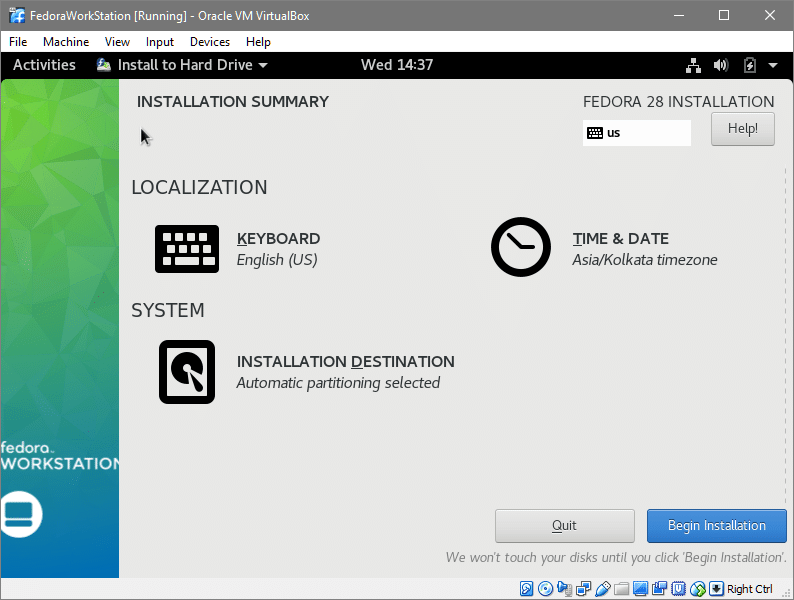Click the us keyboard layout indicator
The width and height of the screenshot is (794, 600).
coord(636,133)
